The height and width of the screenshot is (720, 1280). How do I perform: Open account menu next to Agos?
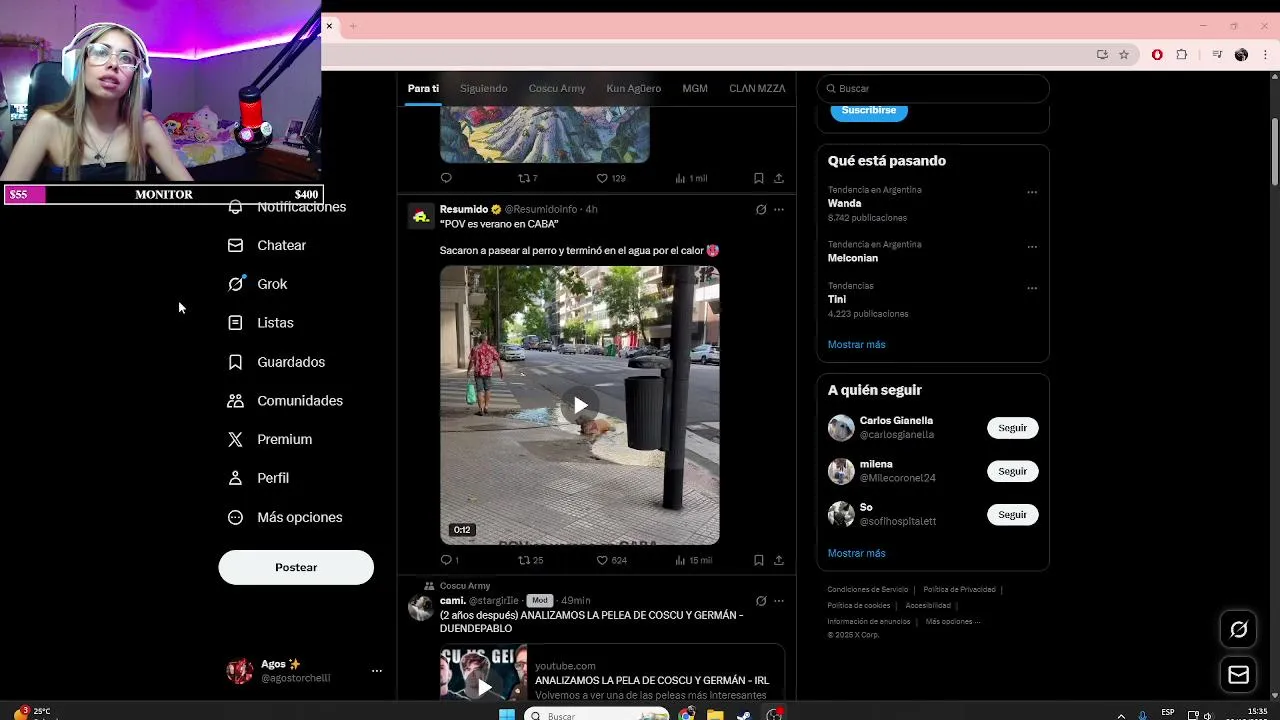pyautogui.click(x=377, y=671)
